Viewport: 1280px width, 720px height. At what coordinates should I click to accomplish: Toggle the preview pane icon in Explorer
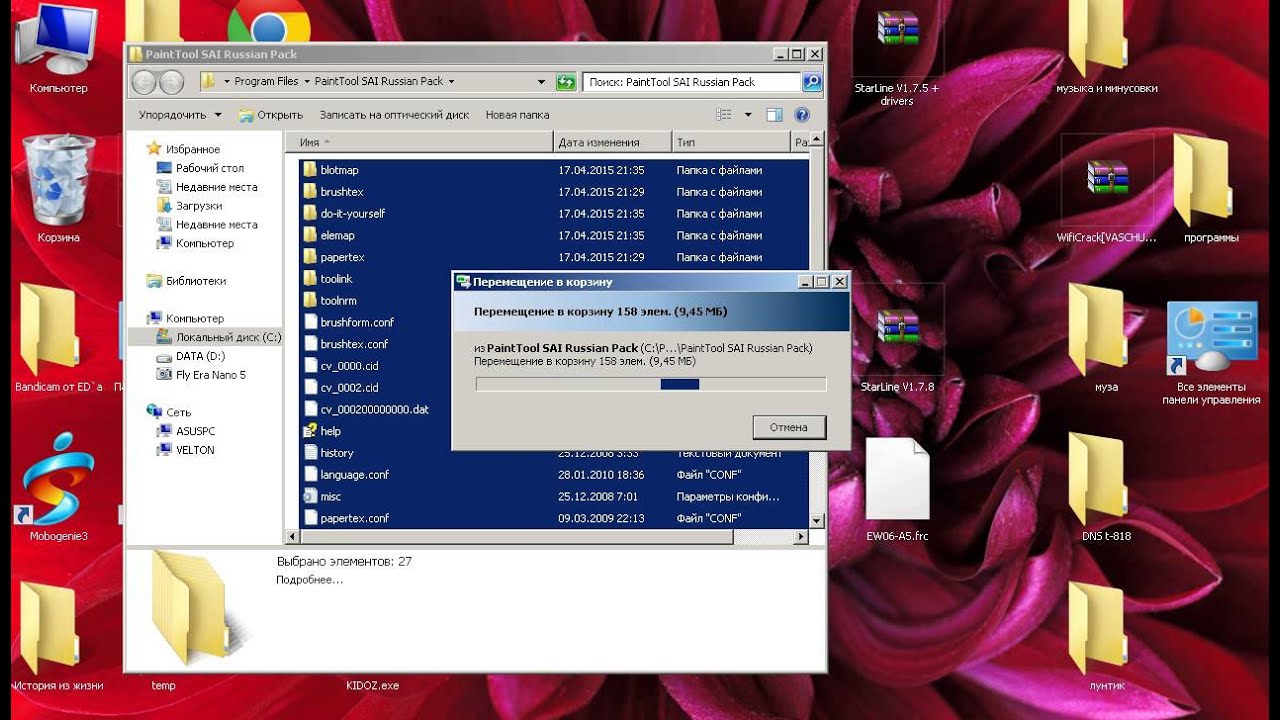[x=774, y=115]
